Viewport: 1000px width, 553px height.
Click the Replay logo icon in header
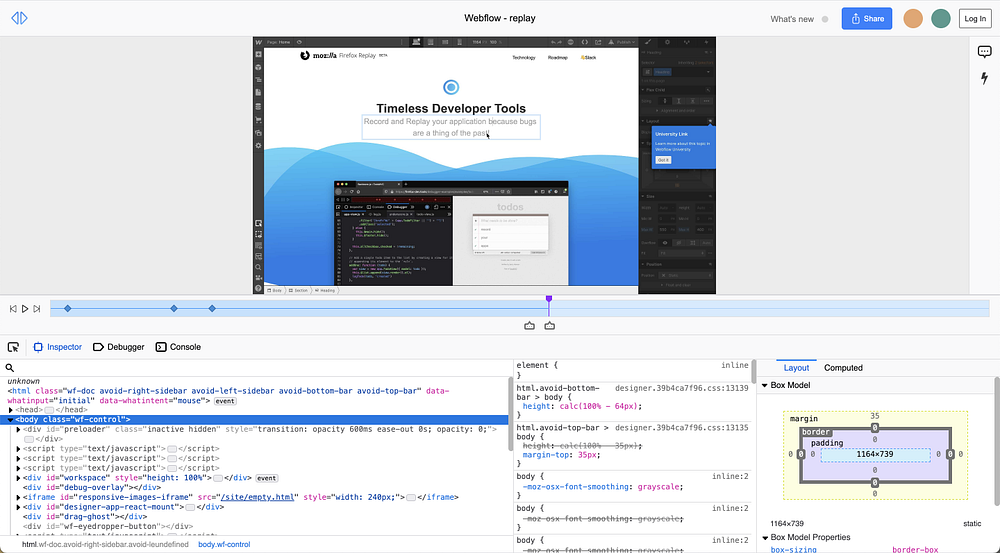(x=19, y=18)
